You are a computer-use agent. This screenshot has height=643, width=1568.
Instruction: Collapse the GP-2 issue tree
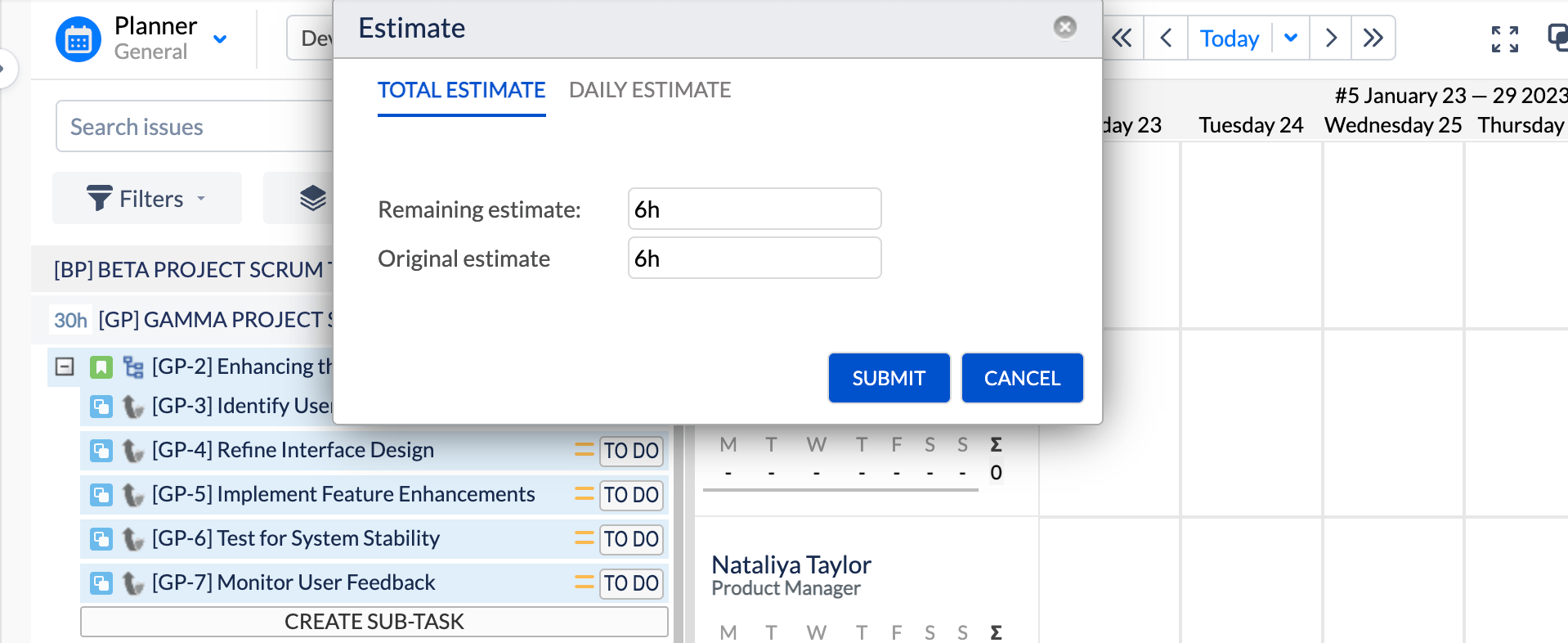coord(65,366)
